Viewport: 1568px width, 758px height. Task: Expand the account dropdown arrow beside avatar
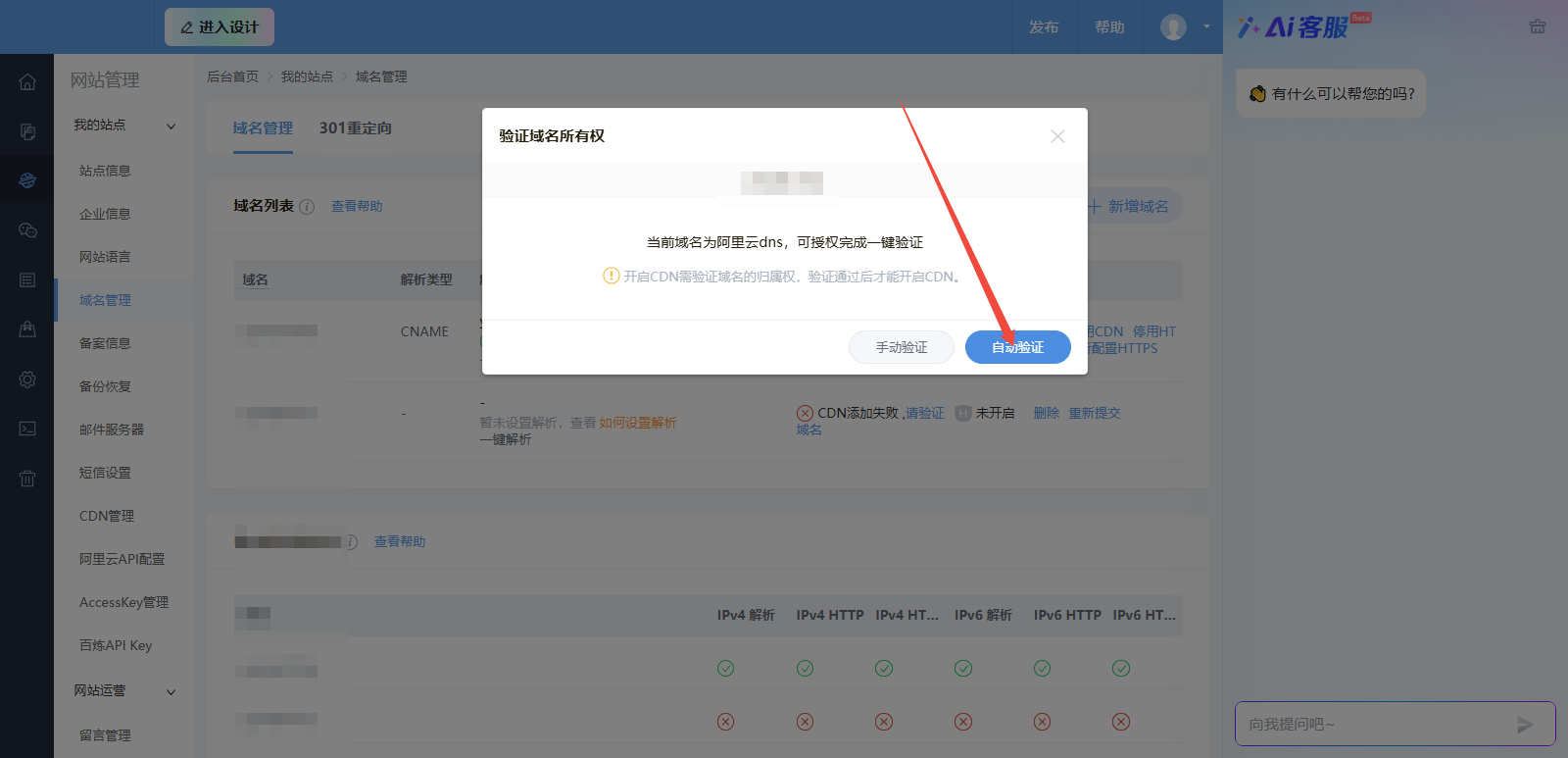click(1206, 27)
